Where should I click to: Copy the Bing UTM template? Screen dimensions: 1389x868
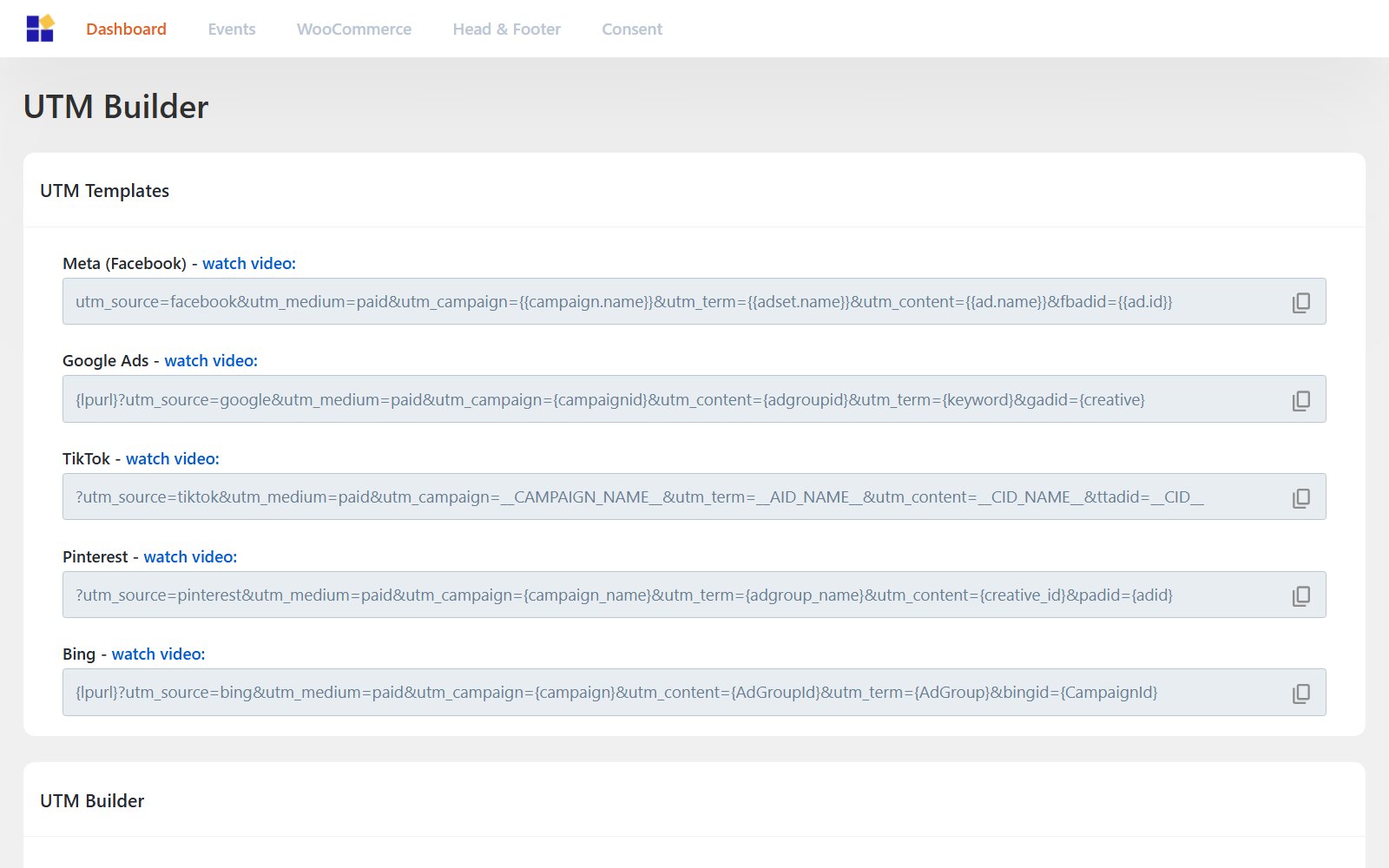[x=1300, y=693]
